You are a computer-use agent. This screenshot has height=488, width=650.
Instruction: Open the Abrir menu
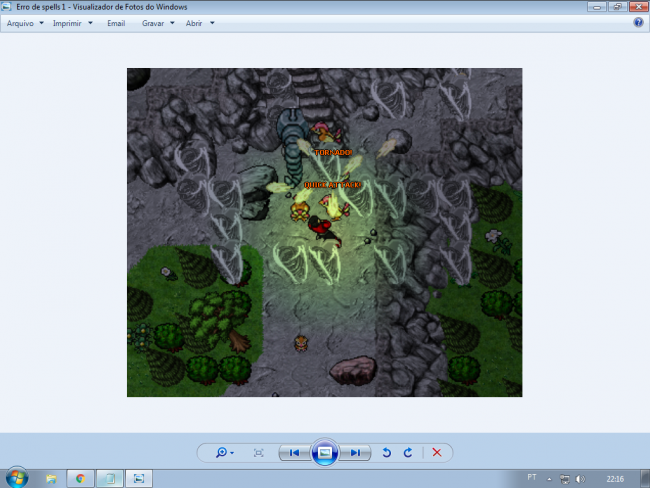tap(194, 24)
